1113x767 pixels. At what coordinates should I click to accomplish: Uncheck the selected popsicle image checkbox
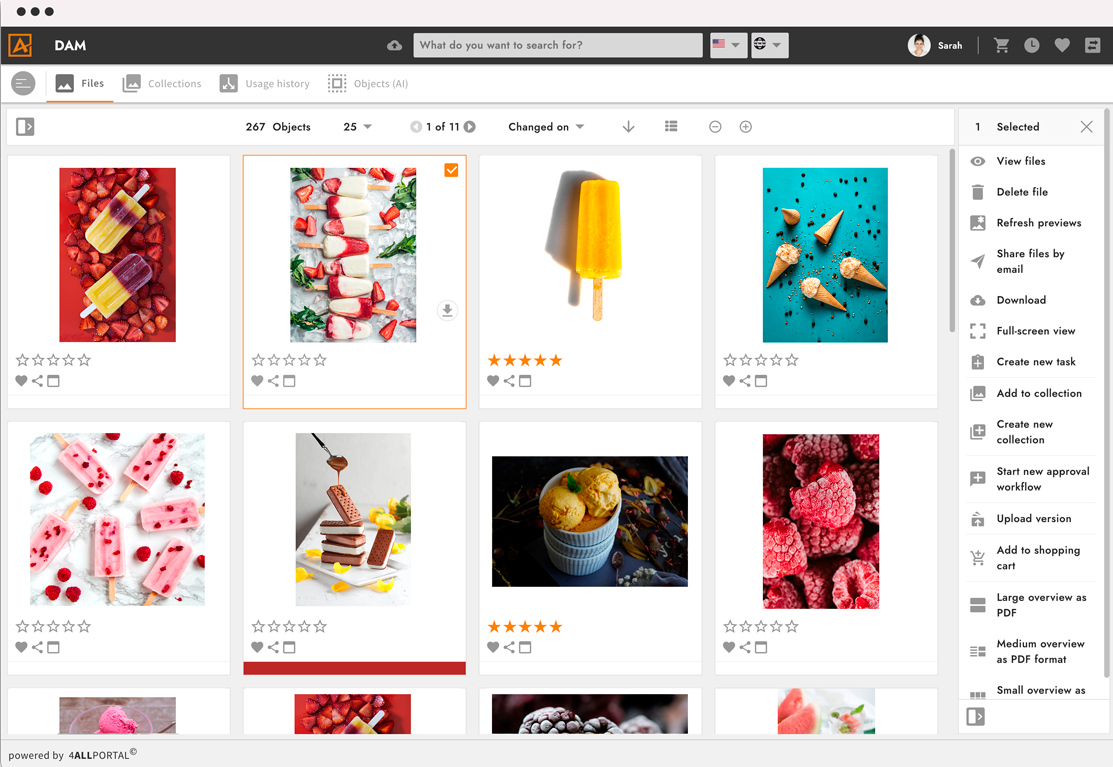(x=451, y=171)
